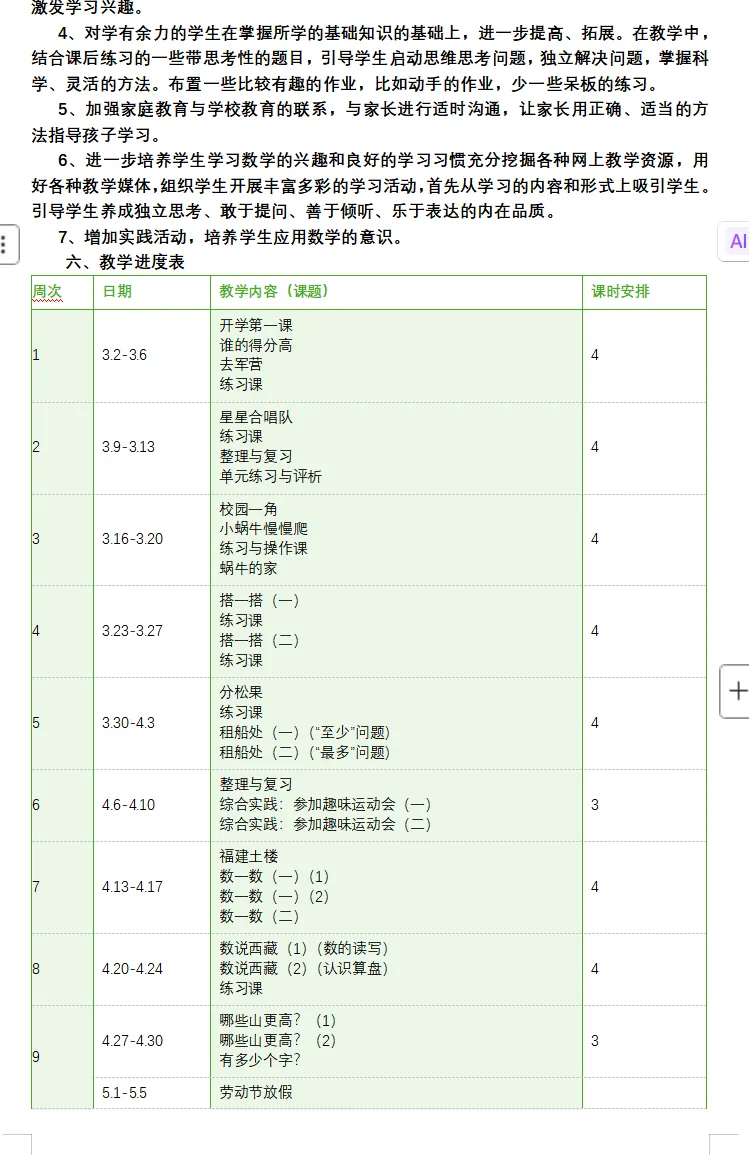Click the line 哪些山更高？(1)
The image size is (749, 1155).
coord(278,1021)
